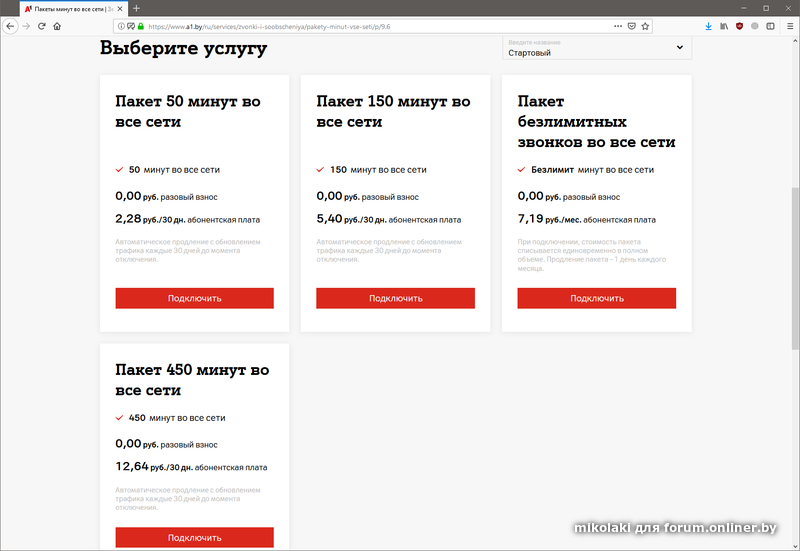Click title 'Пакет 450 минут во все сети'

[192, 380]
